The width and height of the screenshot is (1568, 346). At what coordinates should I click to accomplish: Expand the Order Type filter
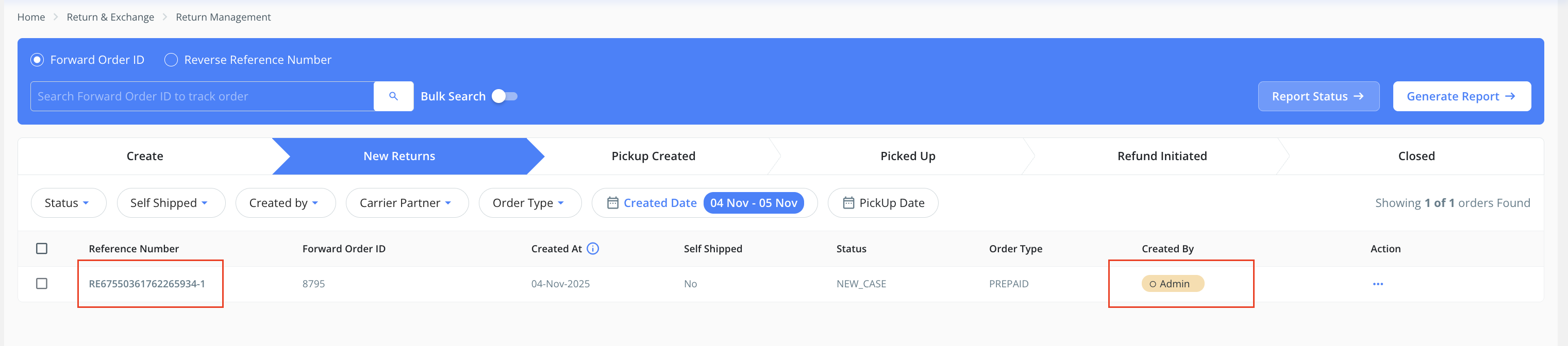pos(529,202)
